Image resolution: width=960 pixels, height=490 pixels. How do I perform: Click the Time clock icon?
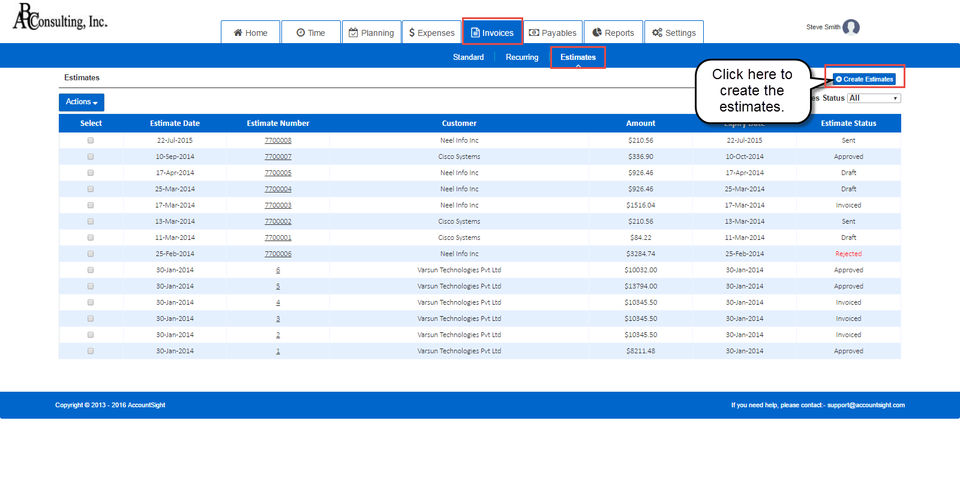(301, 33)
